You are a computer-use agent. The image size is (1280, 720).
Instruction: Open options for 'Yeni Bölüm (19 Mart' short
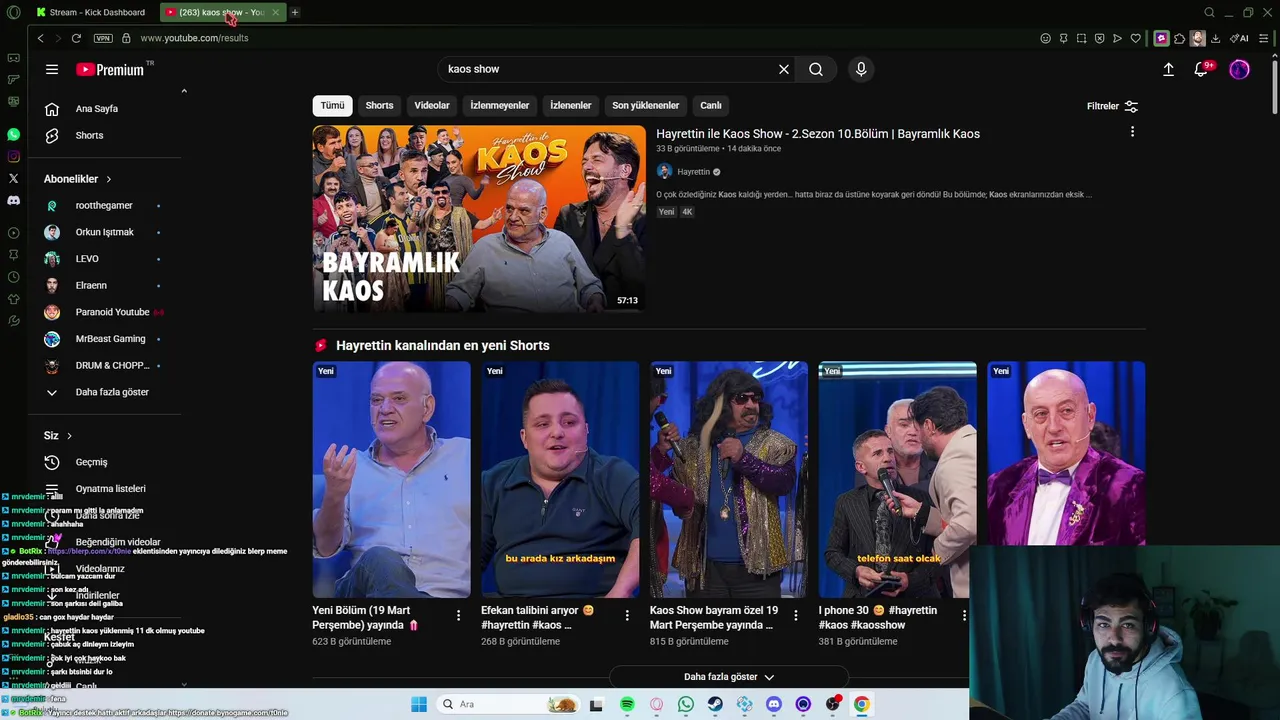pyautogui.click(x=458, y=615)
